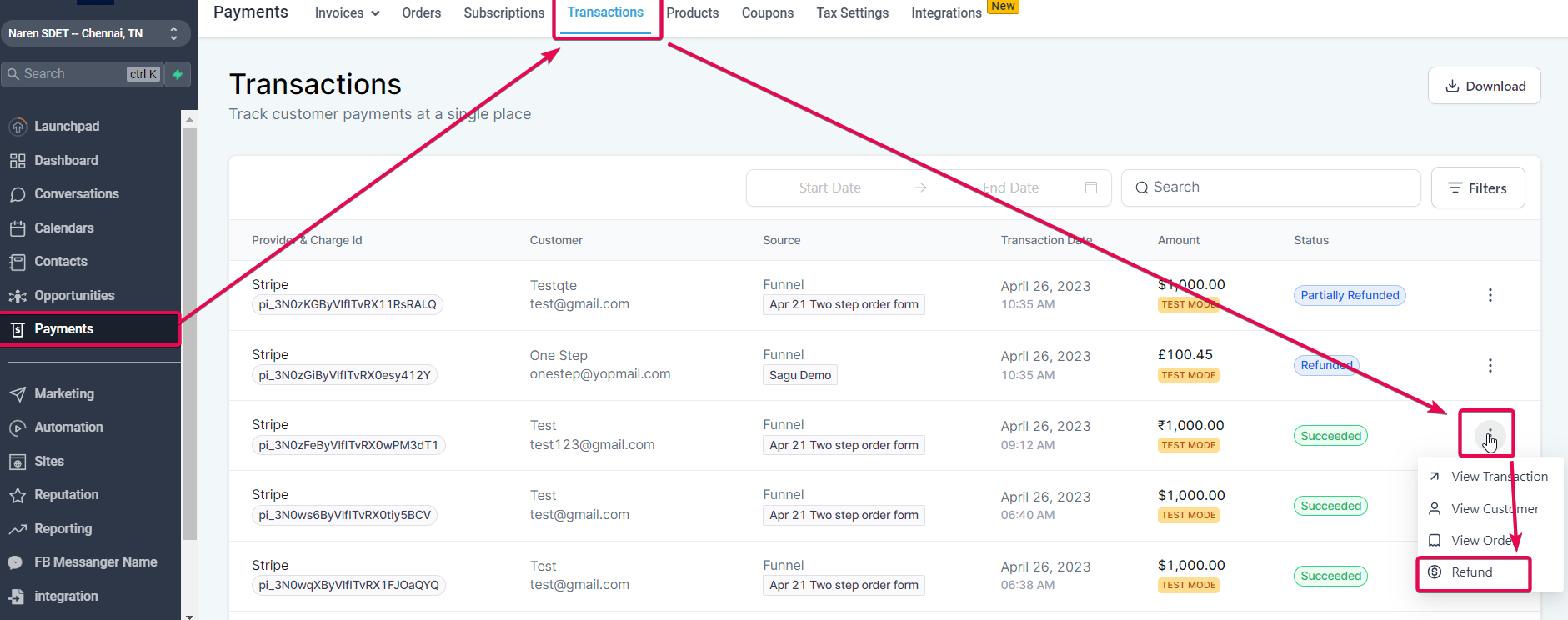This screenshot has height=620, width=1568.
Task: Open the Launchpad sidebar icon
Action: [x=18, y=127]
